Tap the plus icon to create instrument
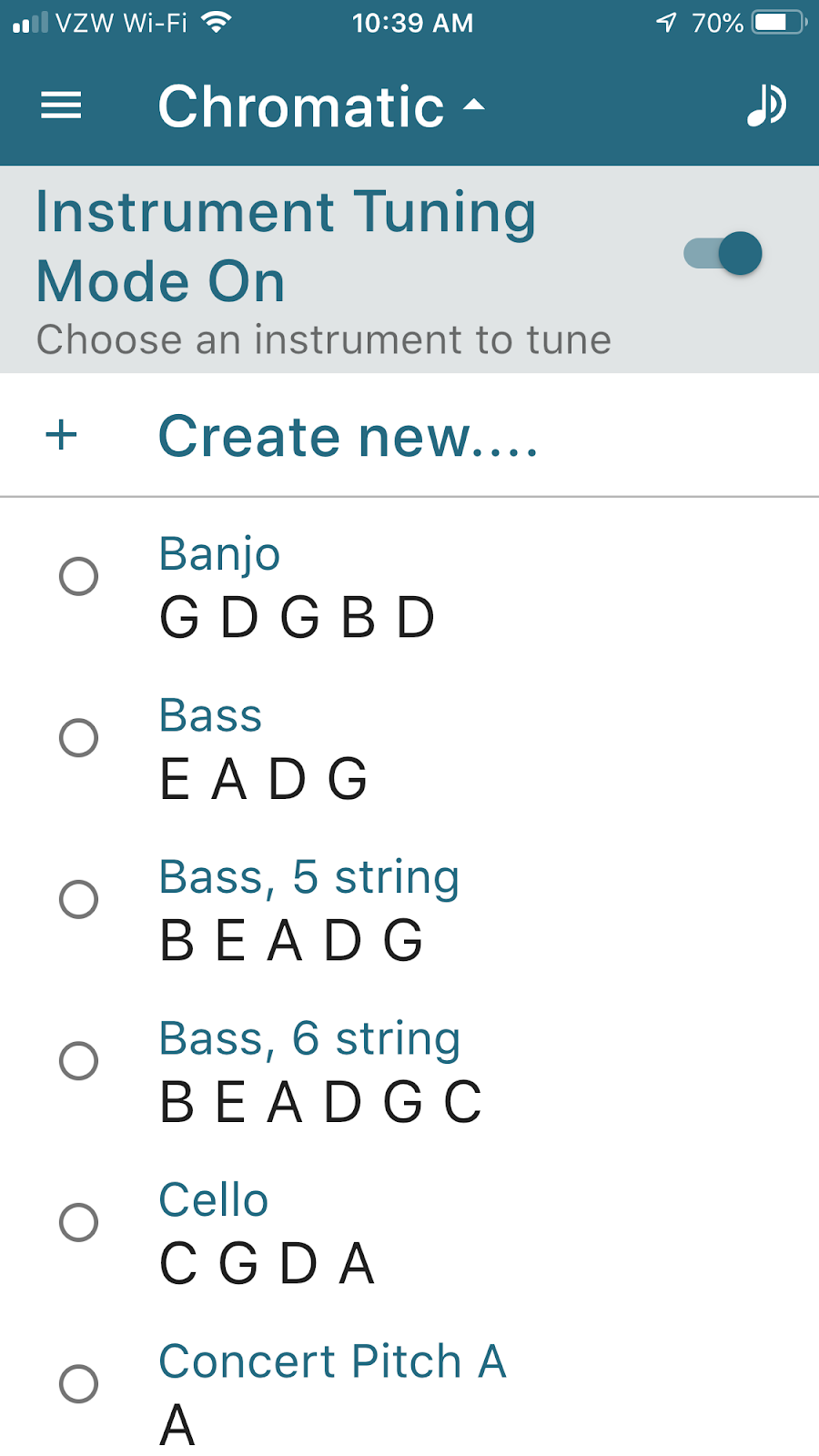The image size is (819, 1456). tap(61, 435)
